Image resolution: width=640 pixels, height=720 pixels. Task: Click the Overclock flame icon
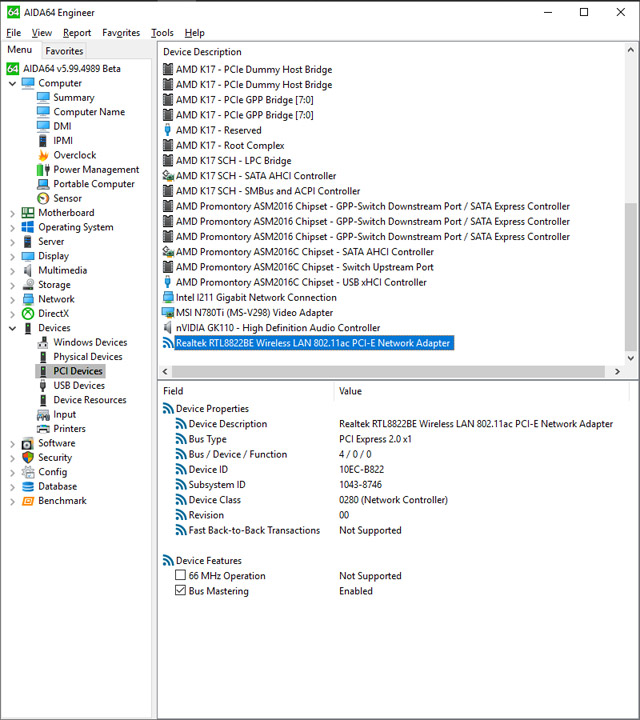click(43, 155)
